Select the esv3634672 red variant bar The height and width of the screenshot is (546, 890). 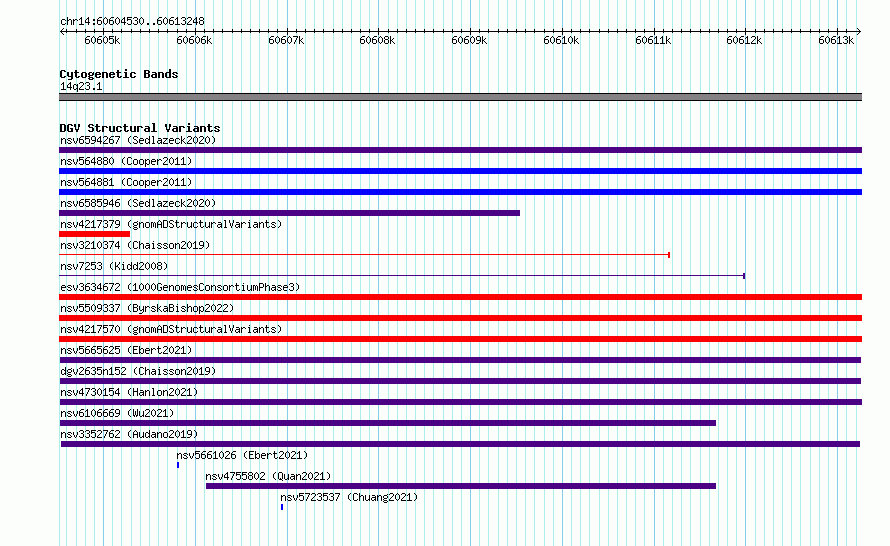(460, 297)
